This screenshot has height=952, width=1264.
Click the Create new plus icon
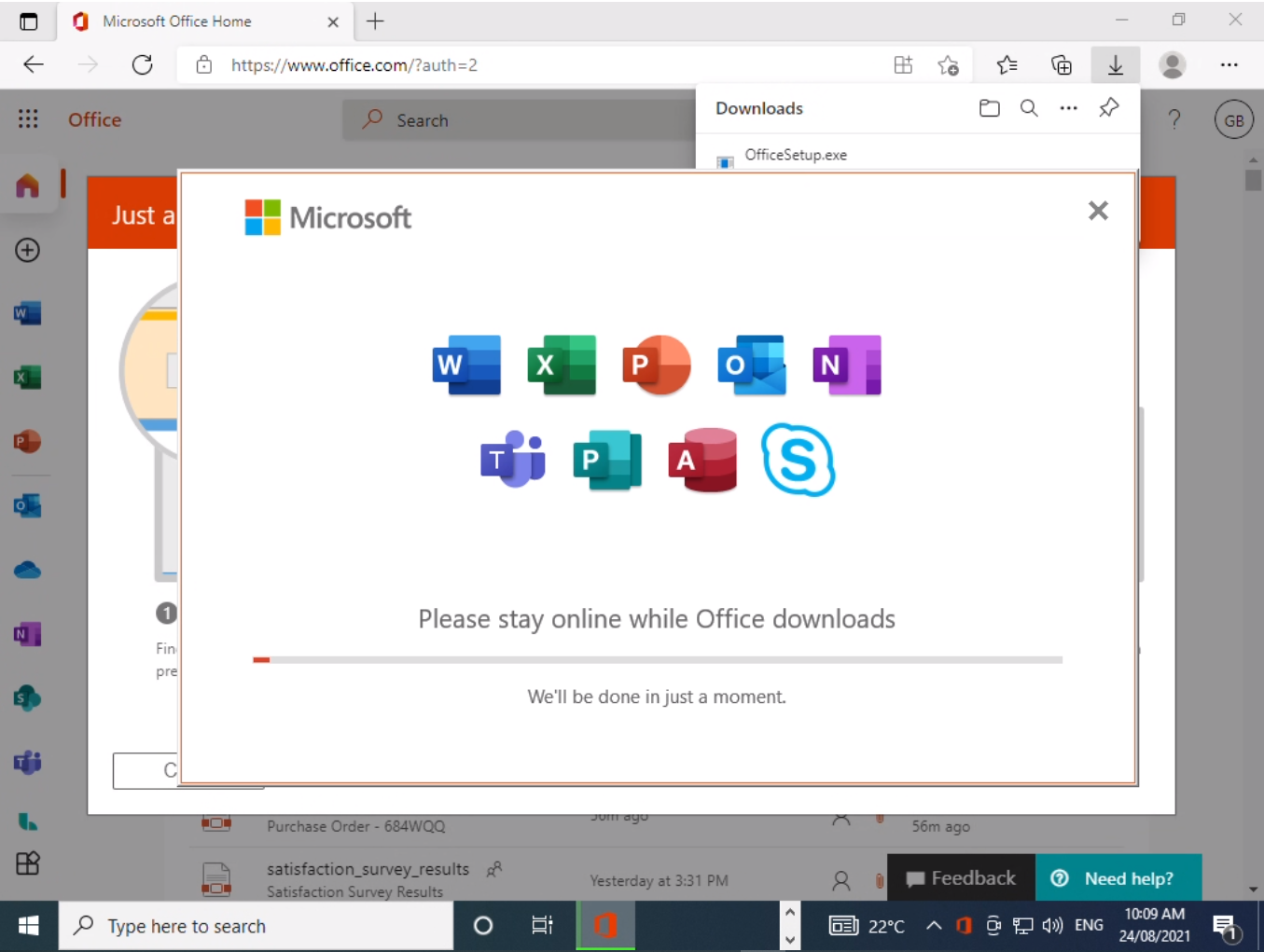click(x=27, y=250)
